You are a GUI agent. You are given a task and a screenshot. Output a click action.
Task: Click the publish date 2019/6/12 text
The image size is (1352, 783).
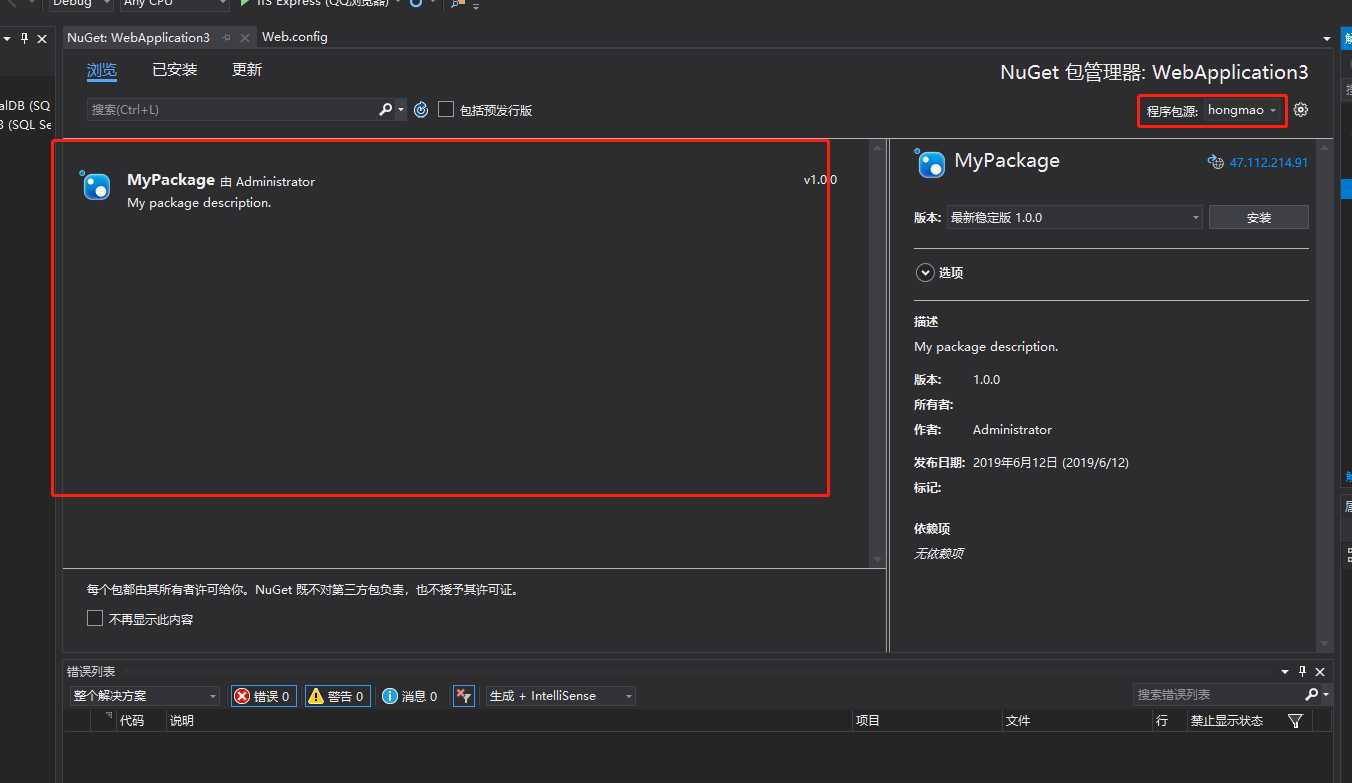pos(1051,463)
